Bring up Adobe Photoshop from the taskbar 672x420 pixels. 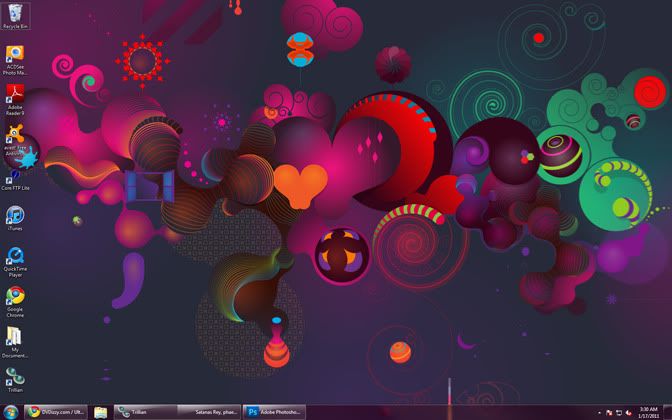(x=274, y=412)
